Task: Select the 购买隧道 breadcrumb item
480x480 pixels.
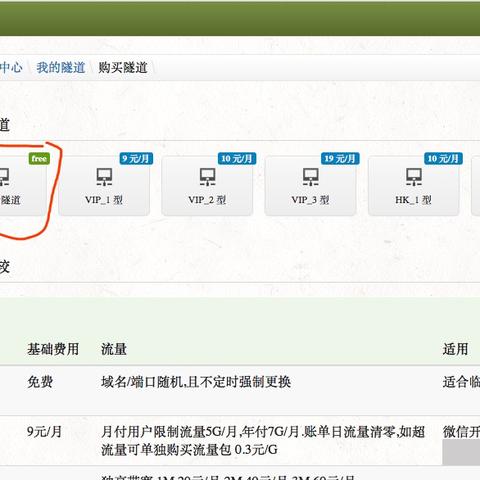Action: tap(123, 68)
